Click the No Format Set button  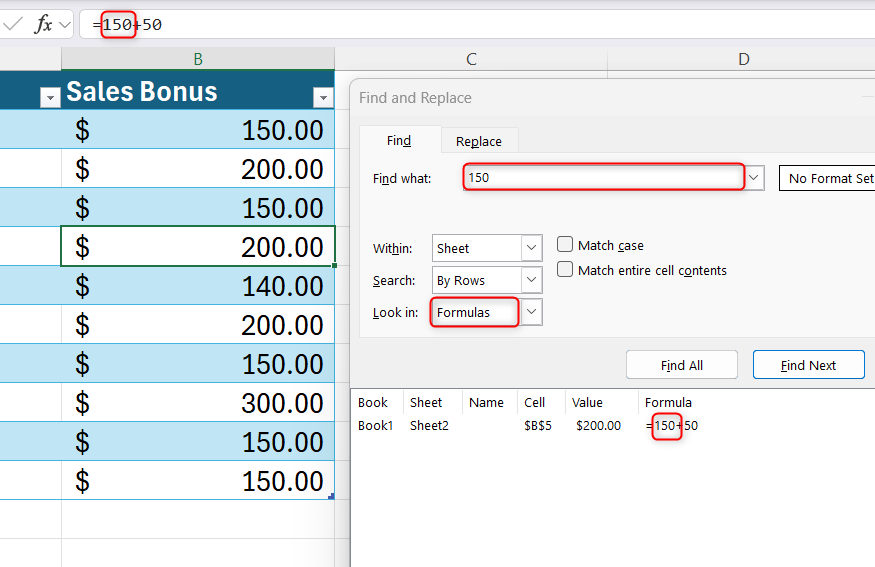point(827,178)
